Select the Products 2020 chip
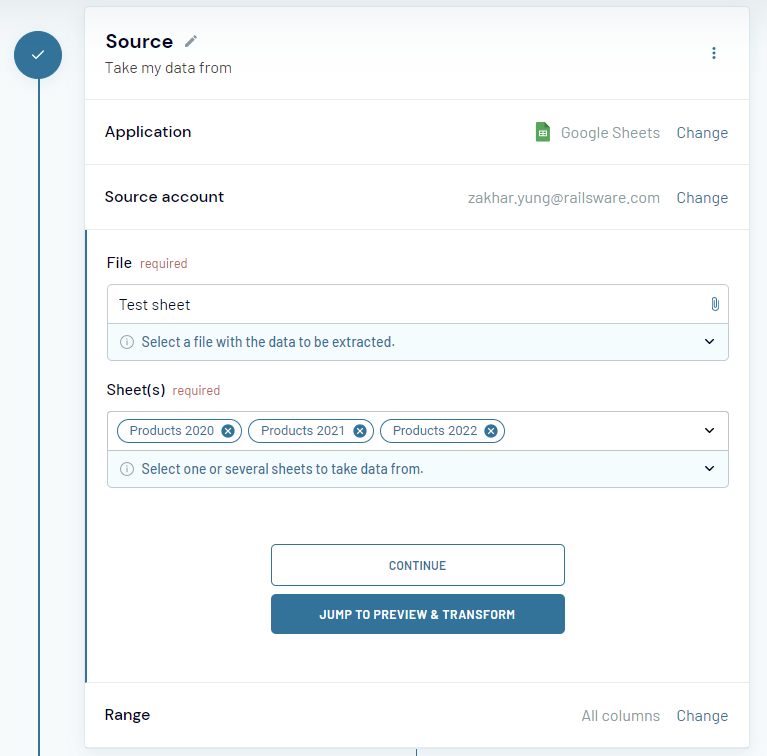The image size is (767, 756). 179,431
